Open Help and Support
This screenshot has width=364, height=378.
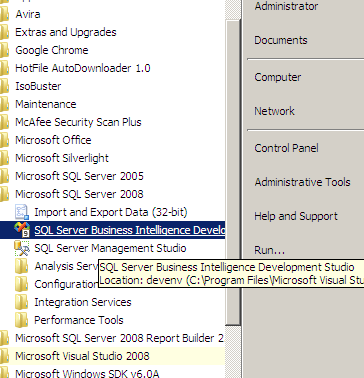click(x=296, y=216)
